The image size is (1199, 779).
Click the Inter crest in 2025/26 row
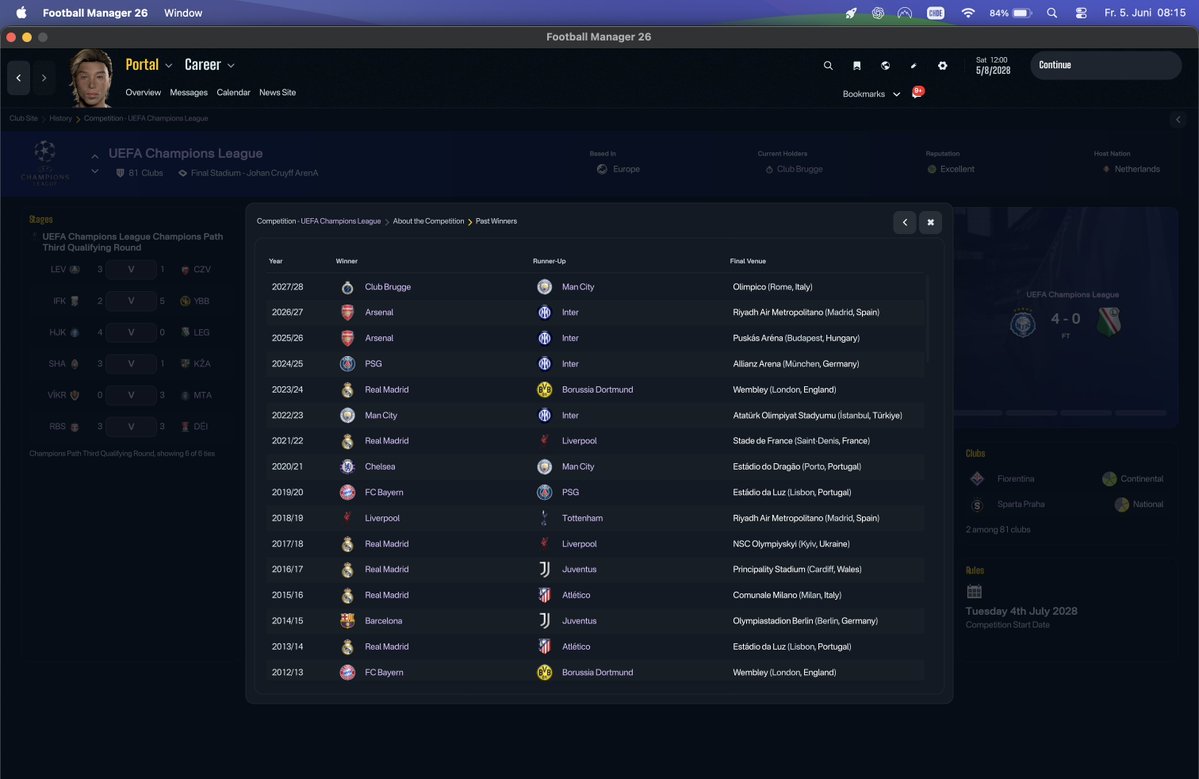point(544,338)
